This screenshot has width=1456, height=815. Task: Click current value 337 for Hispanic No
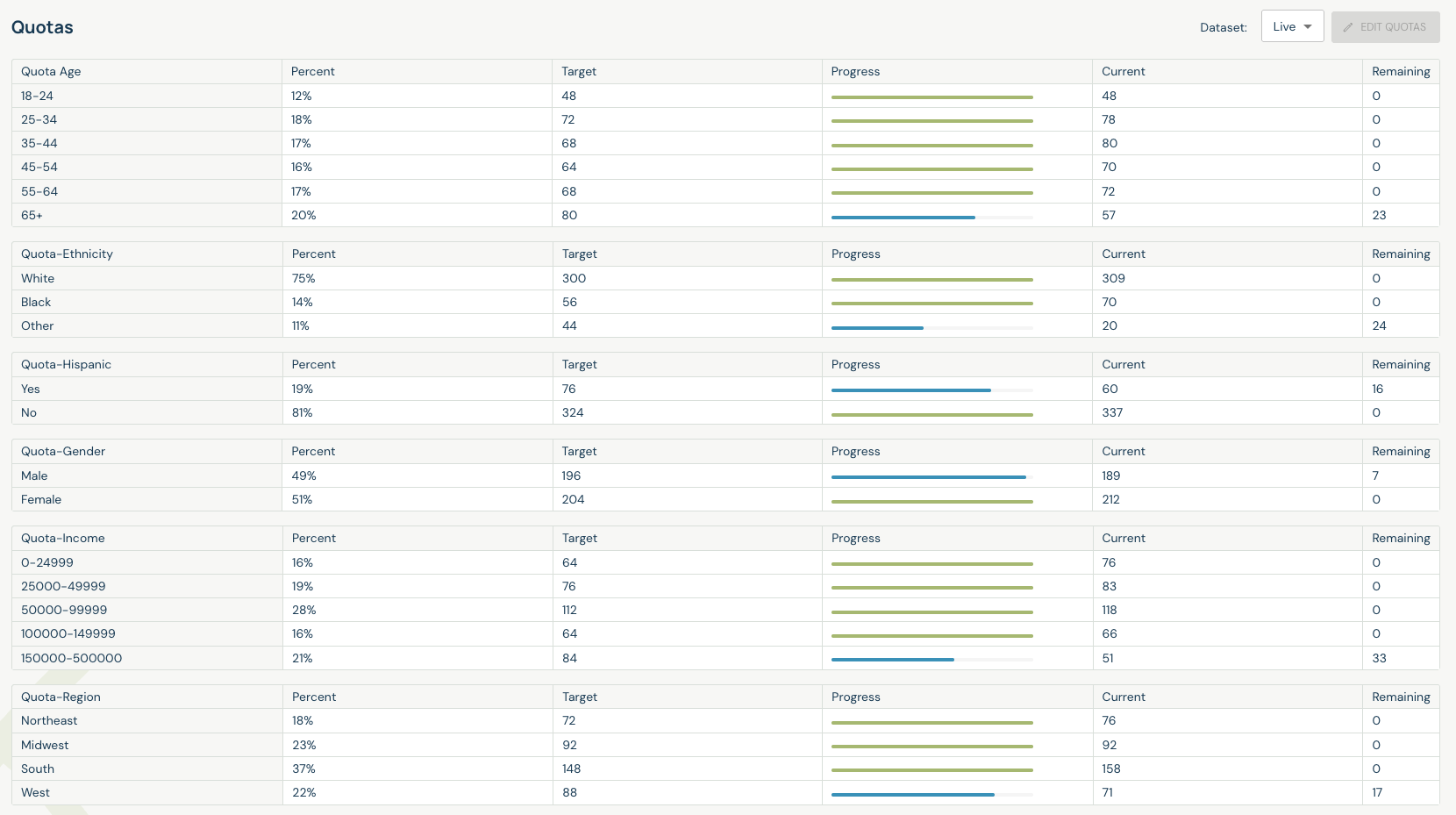coord(1112,412)
